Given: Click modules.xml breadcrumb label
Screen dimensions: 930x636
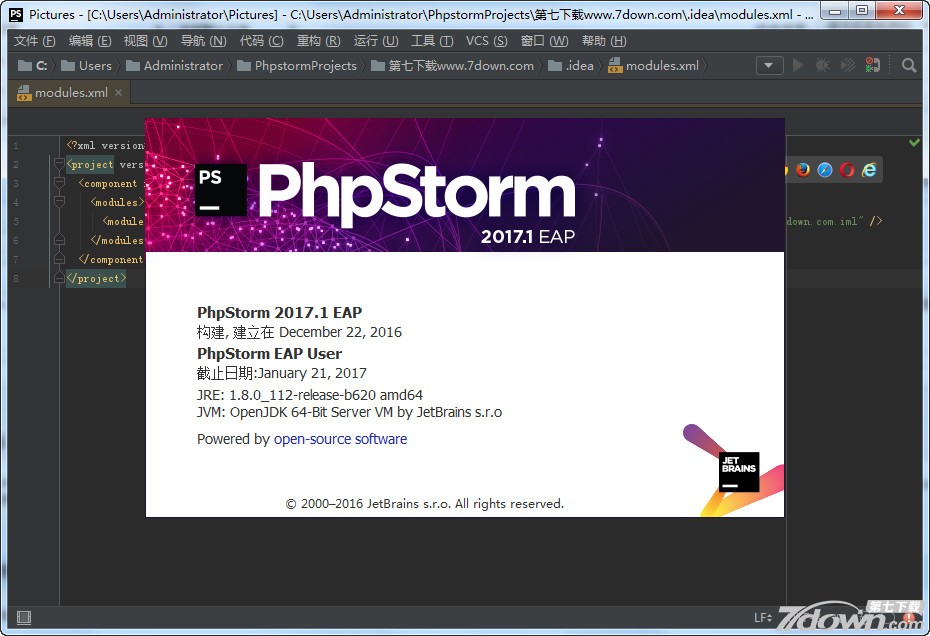Looking at the screenshot, I should coord(663,65).
